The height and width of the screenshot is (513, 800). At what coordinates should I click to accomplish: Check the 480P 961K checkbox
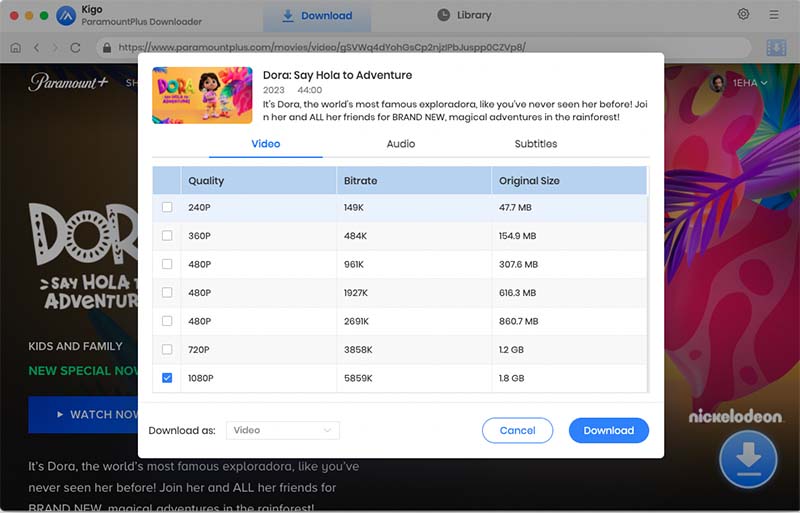[x=167, y=264]
